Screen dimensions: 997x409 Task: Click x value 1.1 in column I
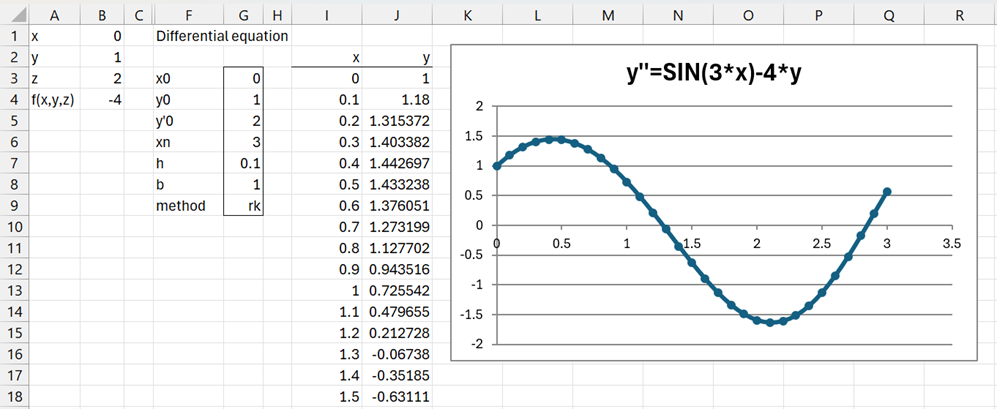click(327, 312)
